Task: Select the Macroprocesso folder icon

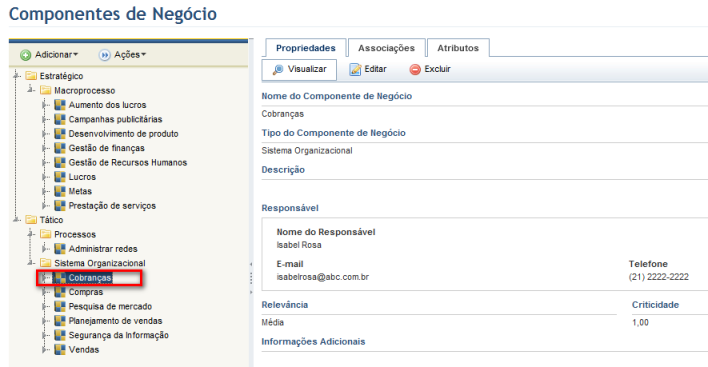Action: [x=46, y=90]
